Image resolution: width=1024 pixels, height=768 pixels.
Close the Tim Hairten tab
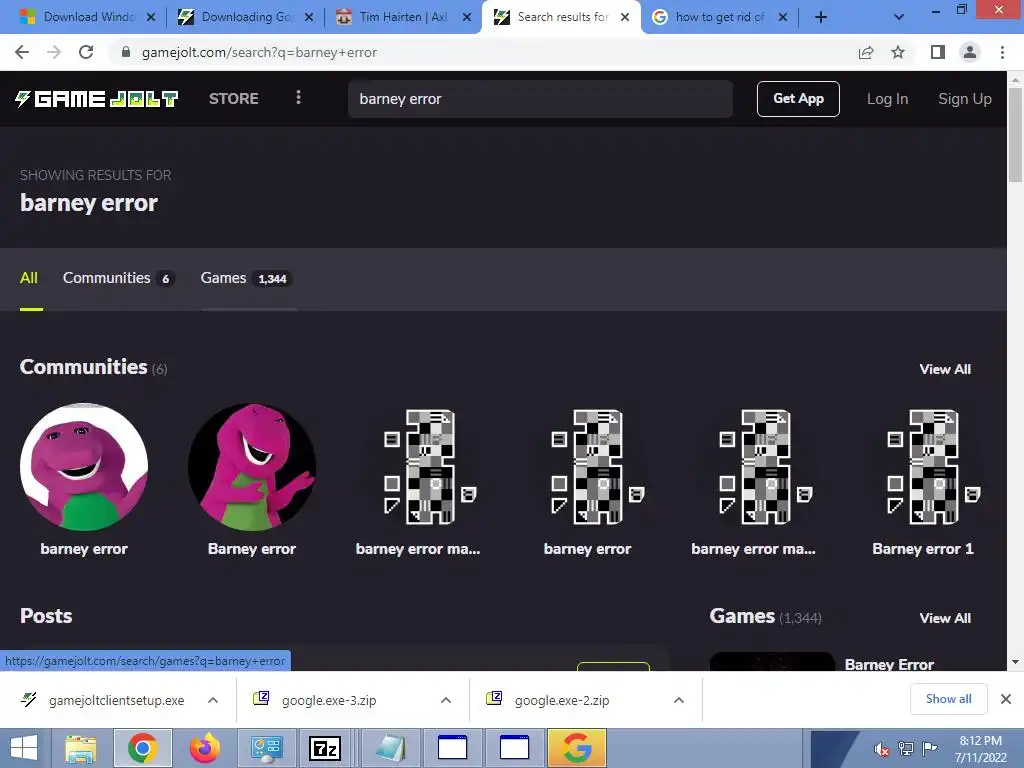pos(467,17)
